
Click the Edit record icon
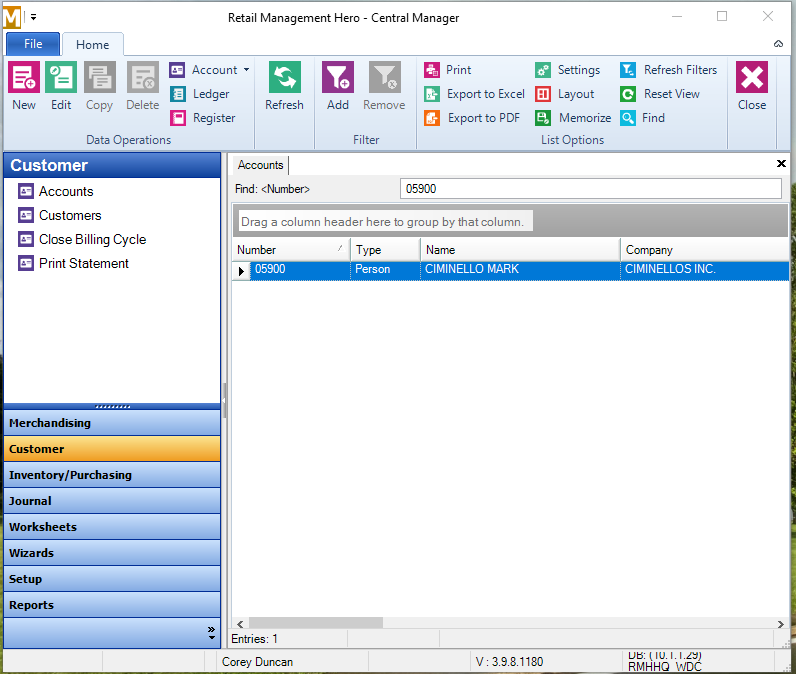click(x=61, y=77)
